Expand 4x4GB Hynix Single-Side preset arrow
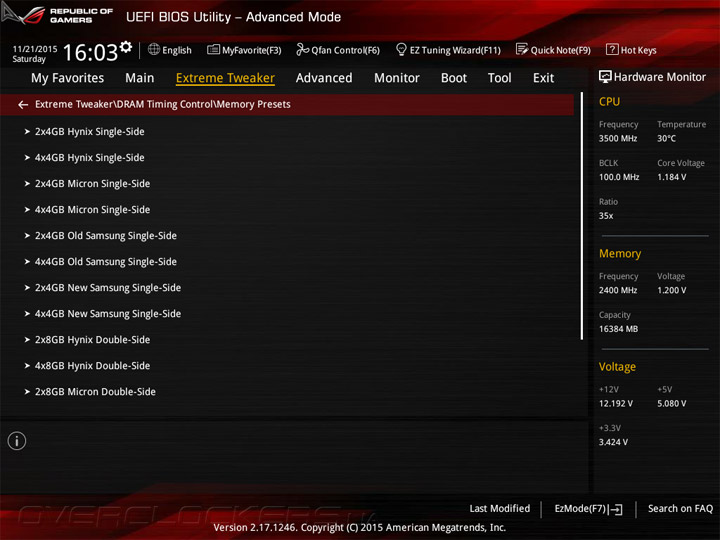The height and width of the screenshot is (540, 720). (x=27, y=158)
